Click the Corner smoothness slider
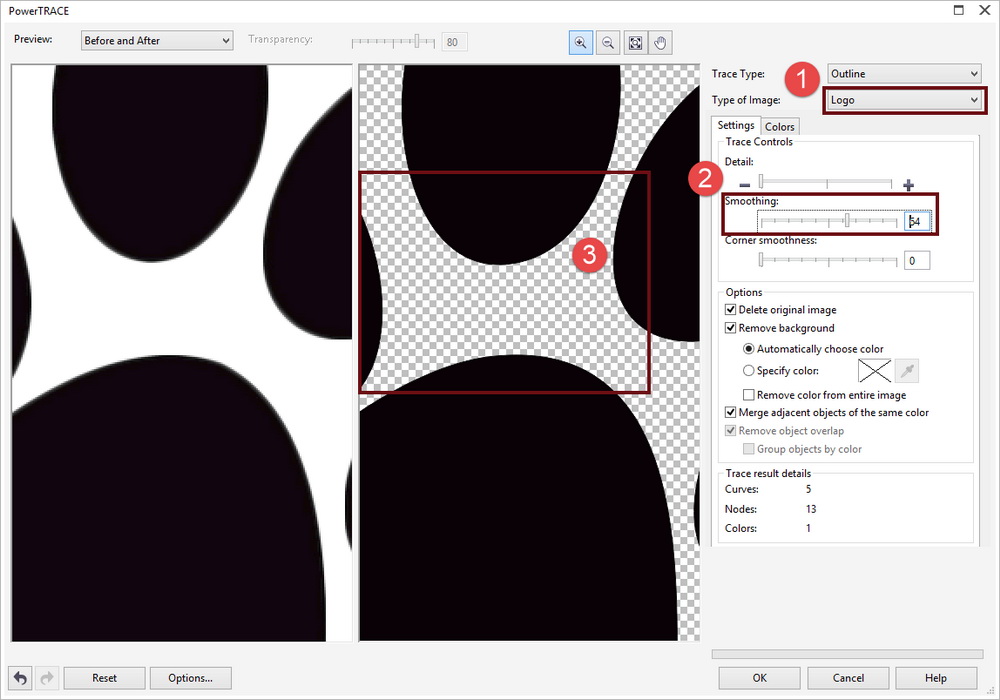 point(828,260)
